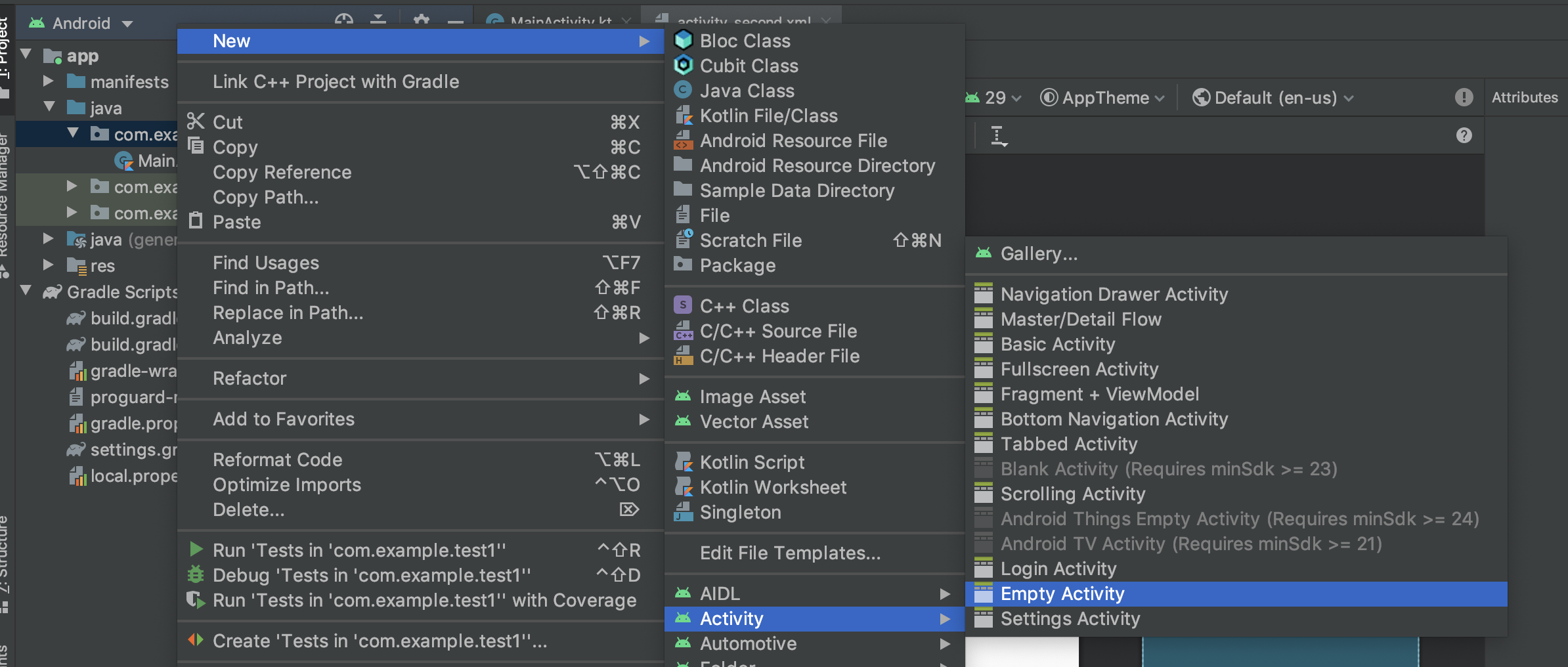Select Link C++ Project with Gradle
Viewport: 1568px width, 667px height.
[420, 82]
